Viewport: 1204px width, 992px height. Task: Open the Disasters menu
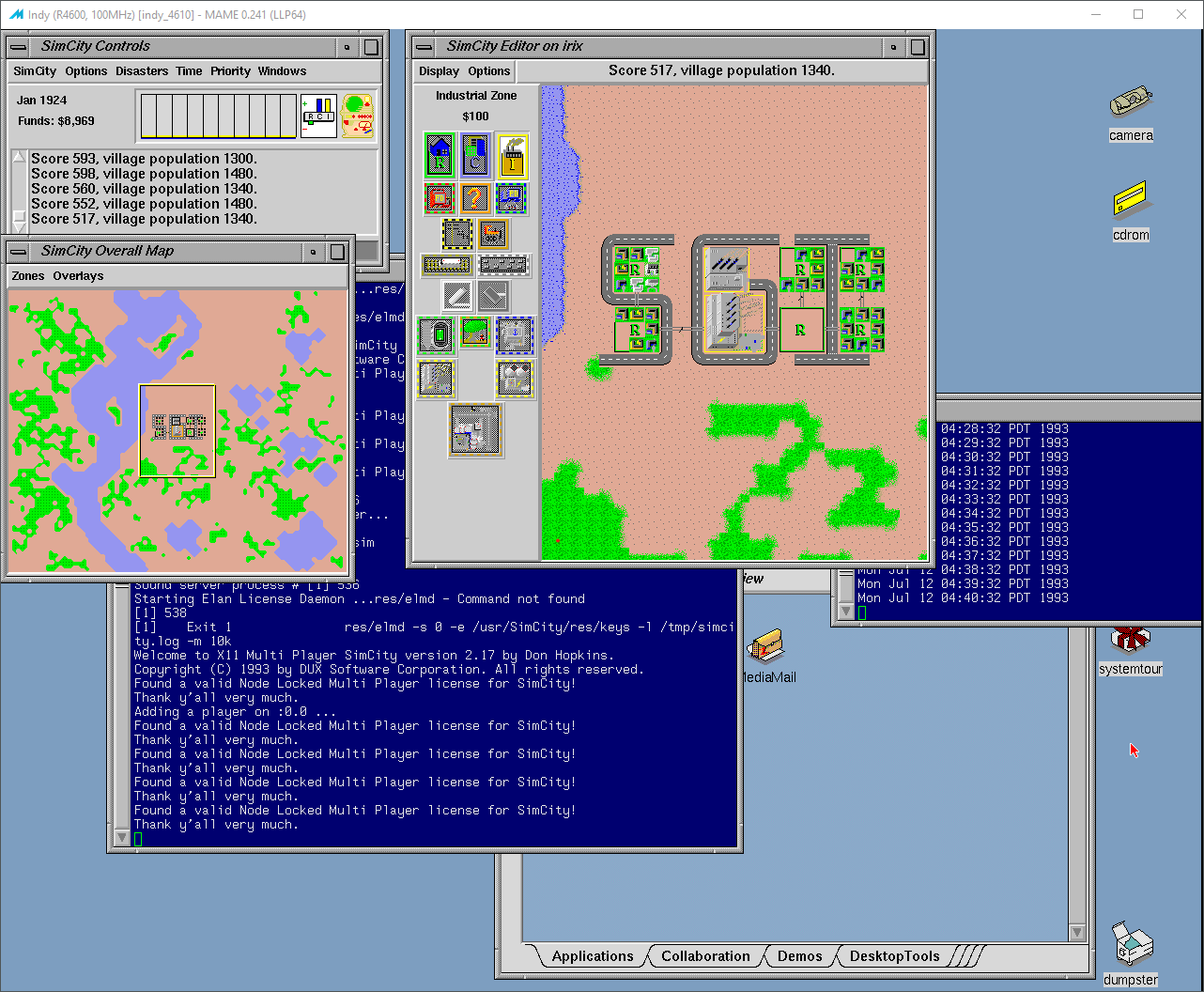(x=142, y=71)
